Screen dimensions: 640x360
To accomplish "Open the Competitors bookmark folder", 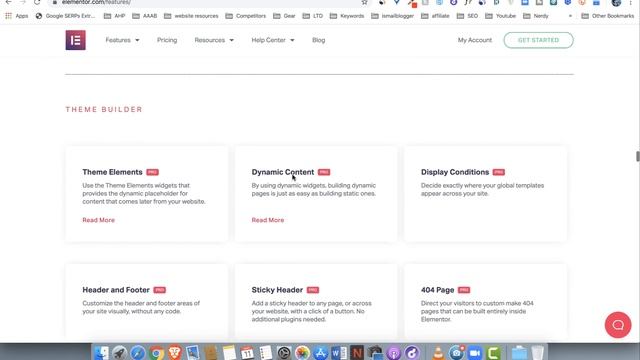I will [x=246, y=16].
